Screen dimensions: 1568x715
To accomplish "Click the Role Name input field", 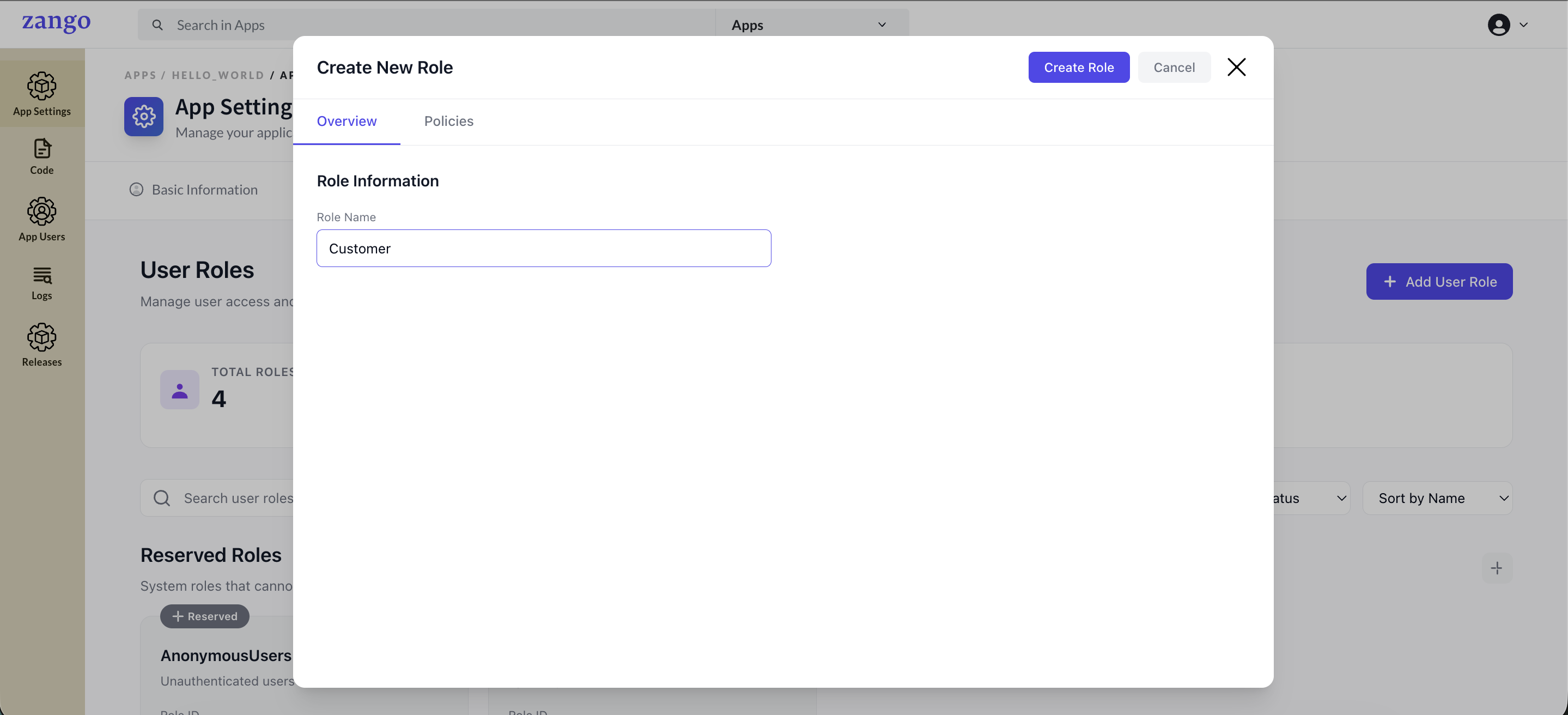I will 544,249.
